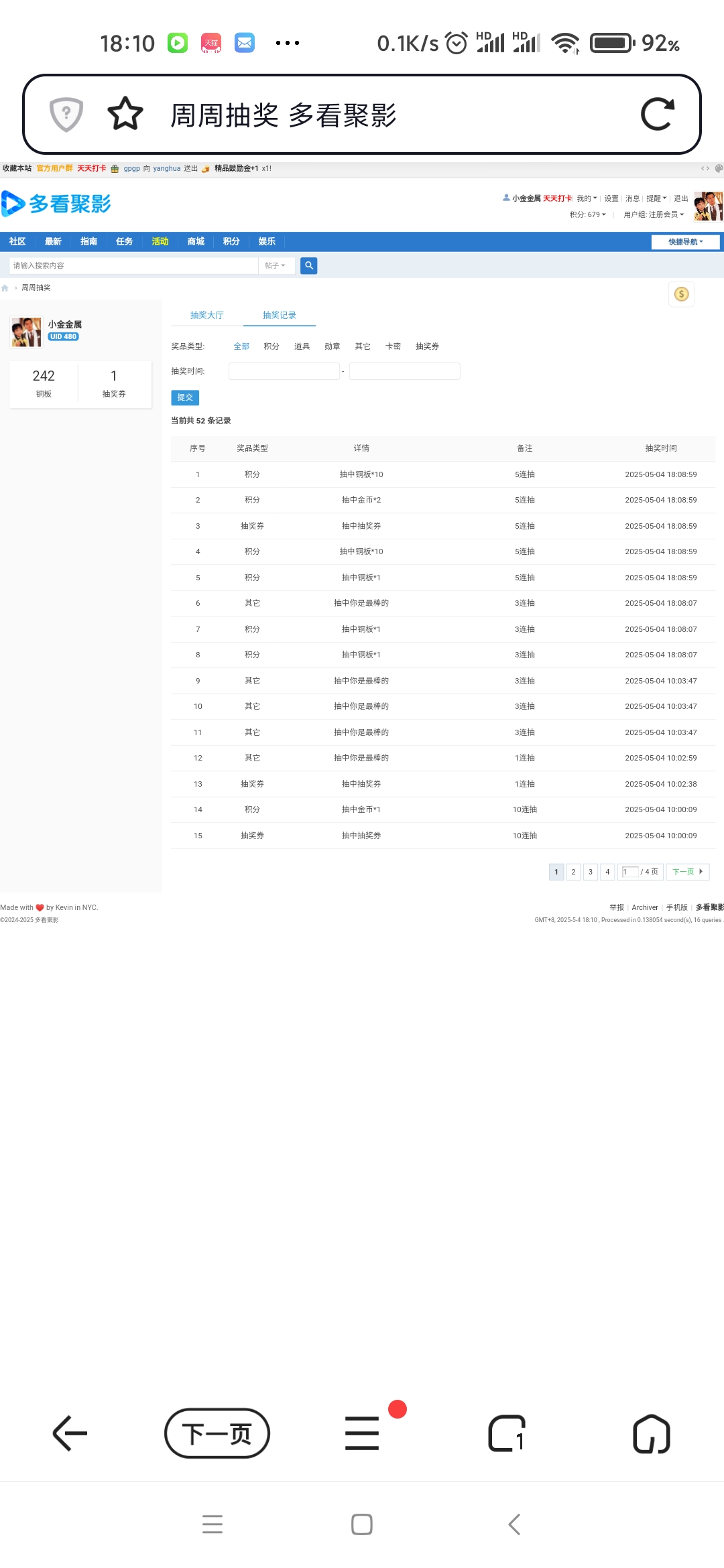Go back with browser back arrow
Screen dimensions: 724x1568
pos(70,1433)
